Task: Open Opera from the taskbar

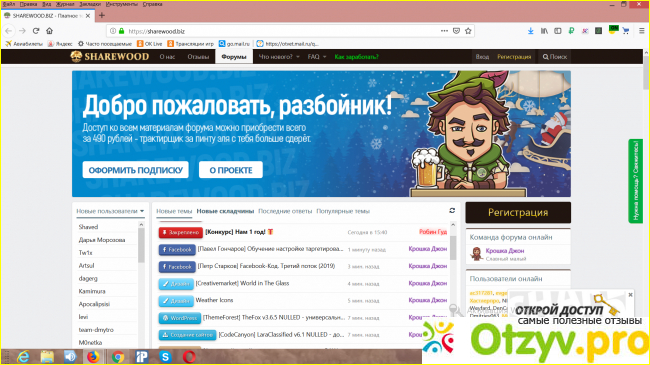Action: [x=189, y=357]
